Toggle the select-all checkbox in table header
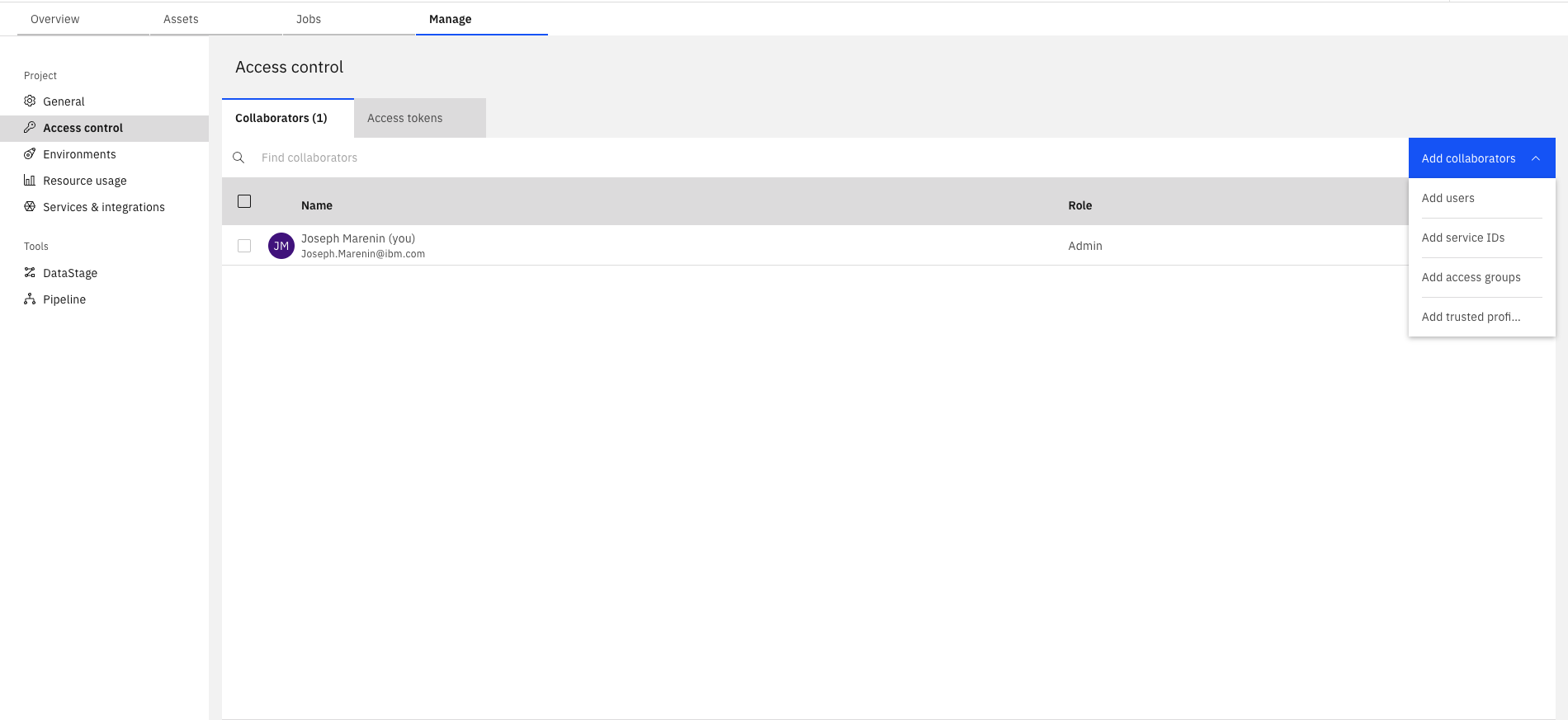The width and height of the screenshot is (1568, 720). pos(244,201)
